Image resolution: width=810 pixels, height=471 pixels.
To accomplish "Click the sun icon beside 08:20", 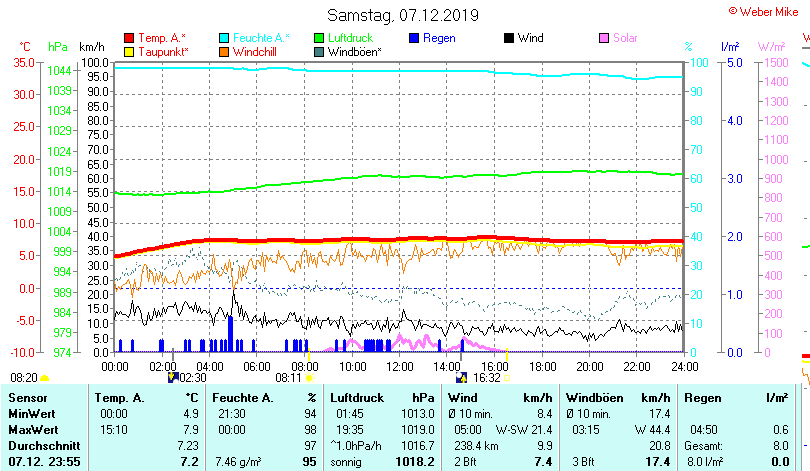I will [46, 378].
